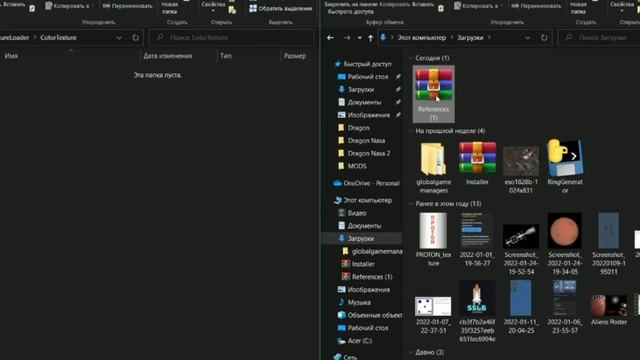This screenshot has height=360, width=640.
Task: Click 'Новая папка' in the right window ribbon
Action: coord(578,7)
